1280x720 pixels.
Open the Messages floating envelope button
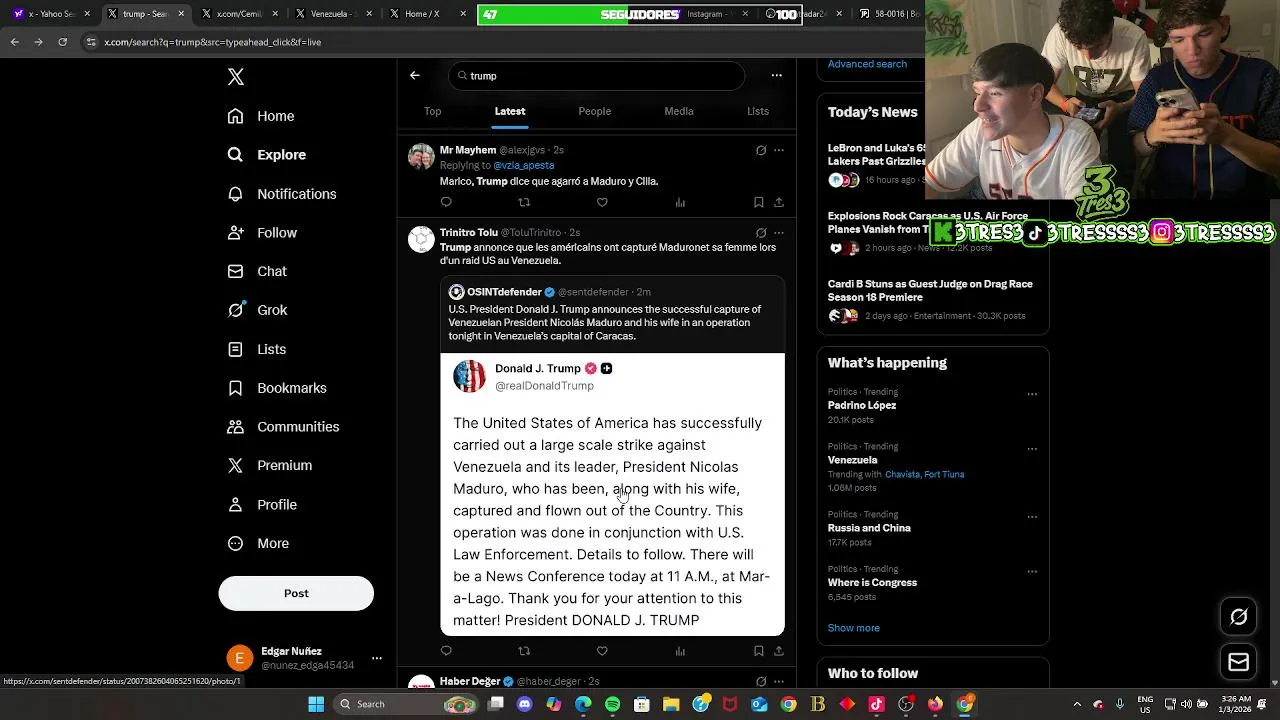coord(1239,662)
